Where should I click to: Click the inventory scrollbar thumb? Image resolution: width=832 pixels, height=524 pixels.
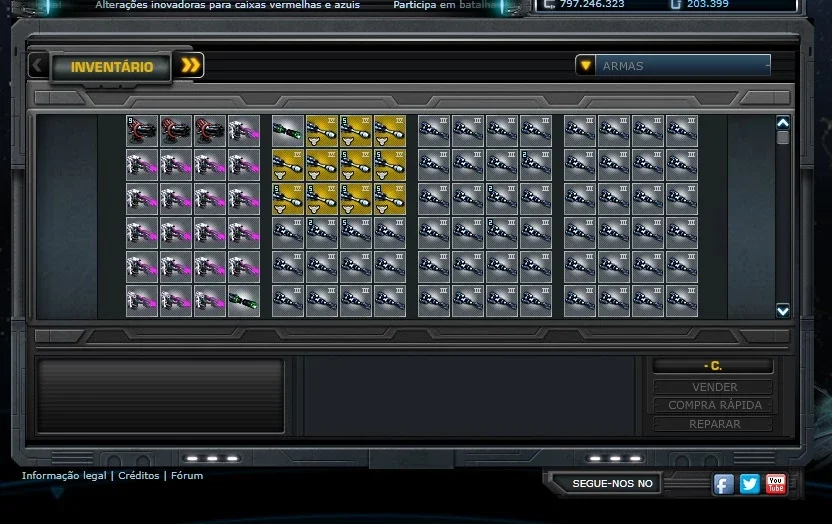(x=783, y=138)
